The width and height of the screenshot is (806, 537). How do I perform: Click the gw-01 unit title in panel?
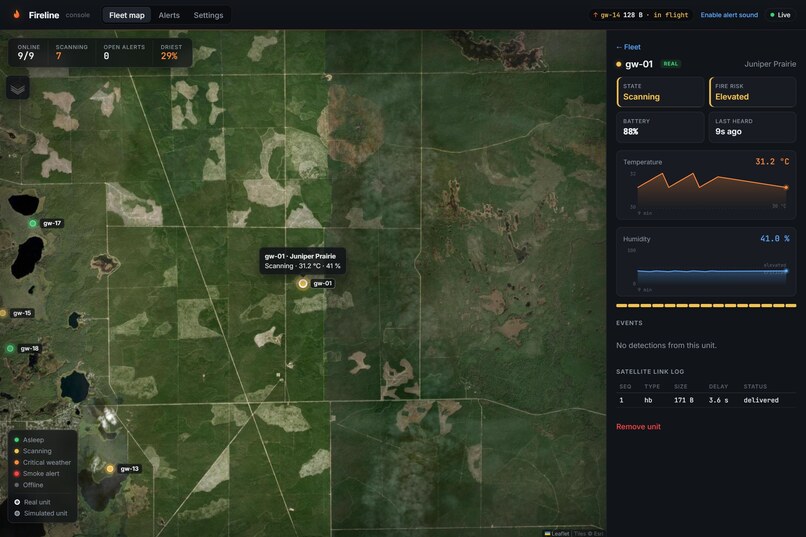click(638, 64)
